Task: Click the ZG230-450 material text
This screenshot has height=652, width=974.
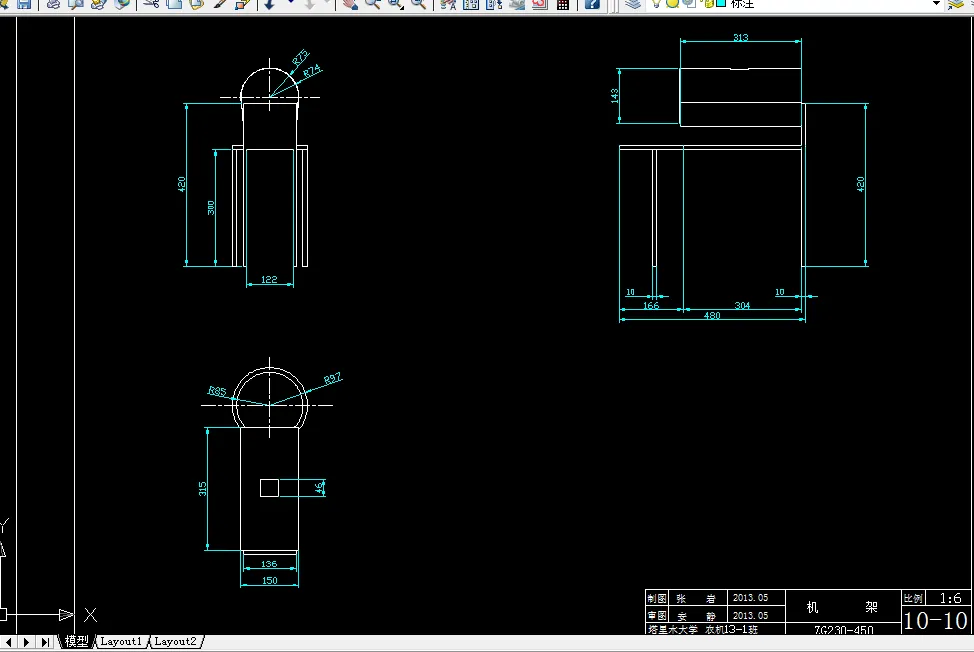Action: 844,630
